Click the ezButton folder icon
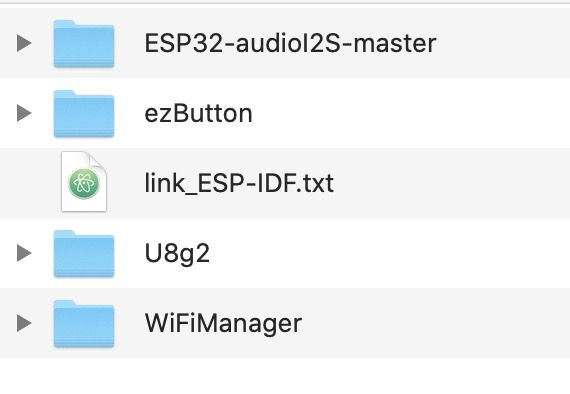Screen dimensions: 570x394 coord(84,114)
